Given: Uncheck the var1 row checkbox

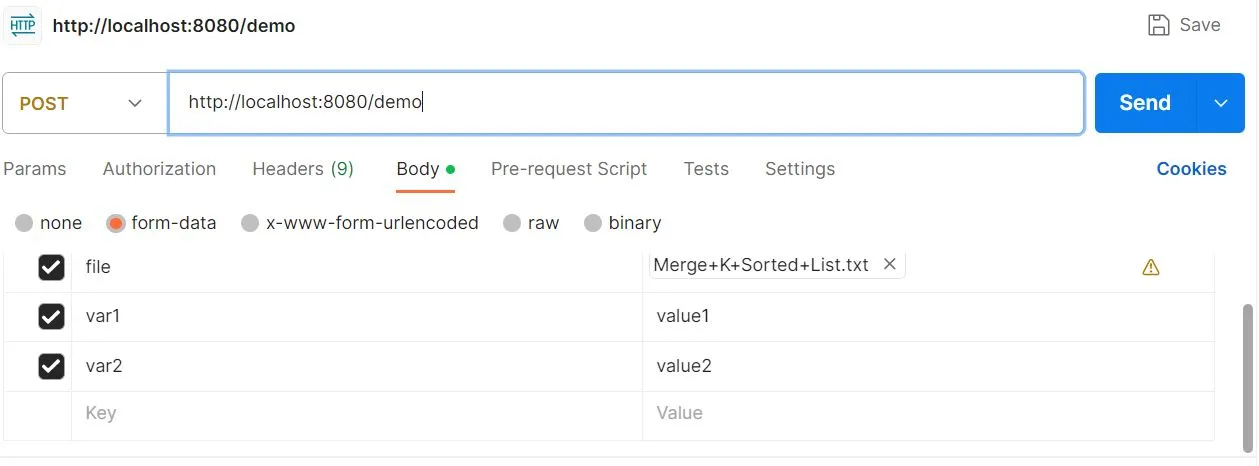Looking at the screenshot, I should click(51, 317).
